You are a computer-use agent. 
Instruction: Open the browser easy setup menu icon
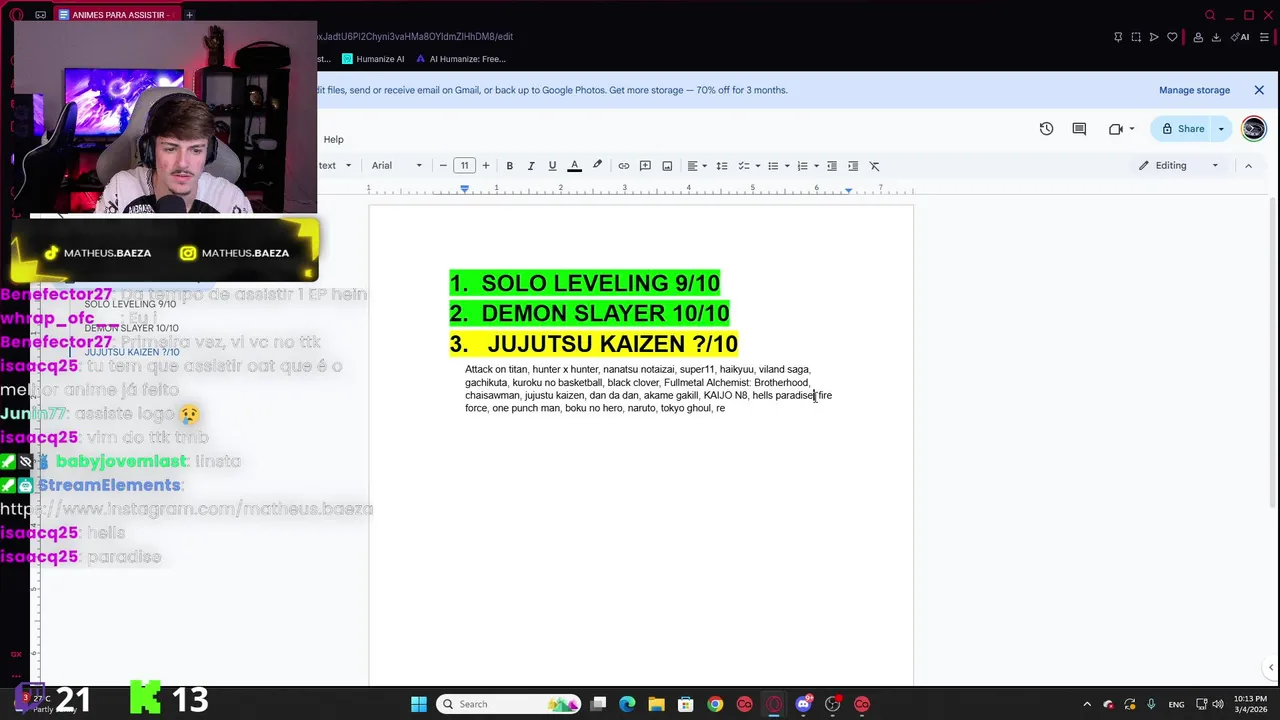coord(1264,37)
